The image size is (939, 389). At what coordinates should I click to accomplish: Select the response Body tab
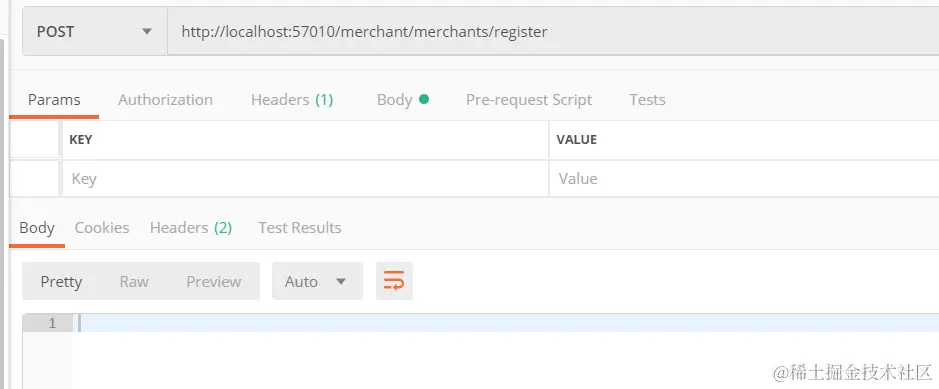point(37,228)
